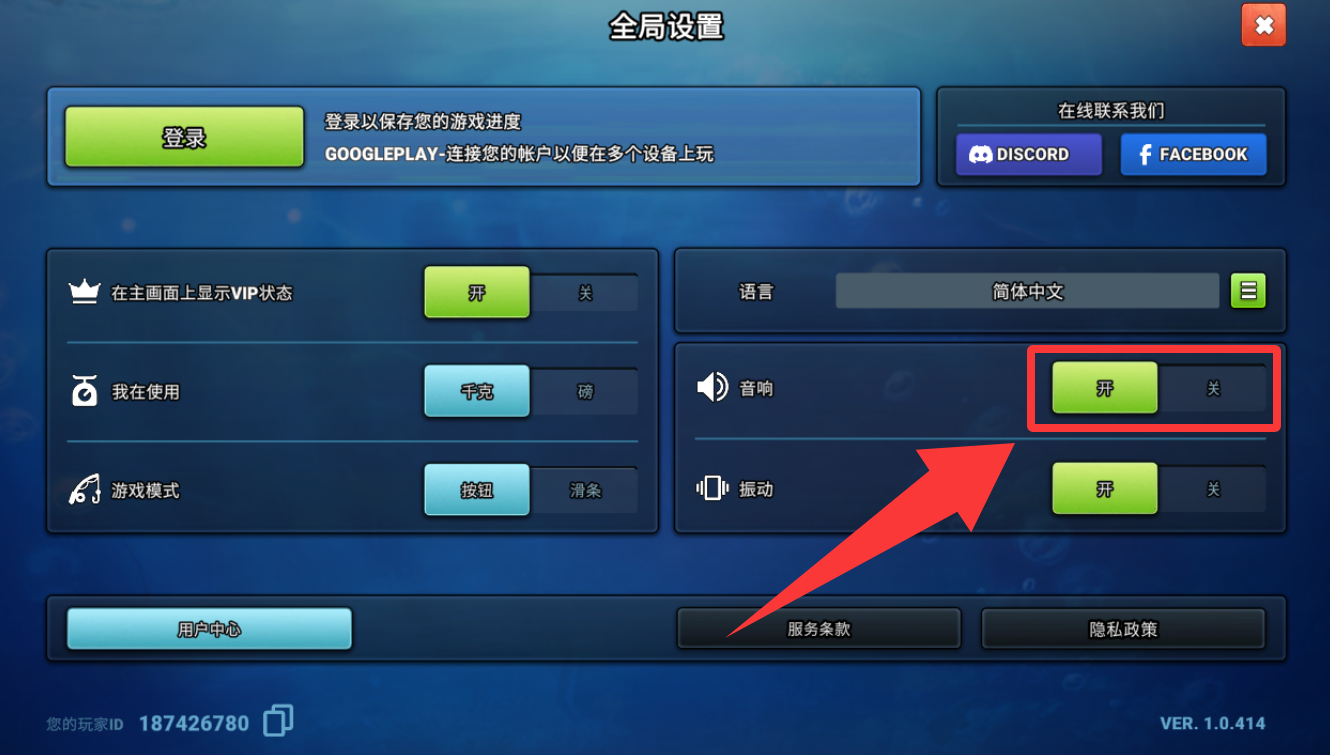This screenshot has height=755, width=1330.
Task: Disable VIP status display with 关
Action: (585, 293)
